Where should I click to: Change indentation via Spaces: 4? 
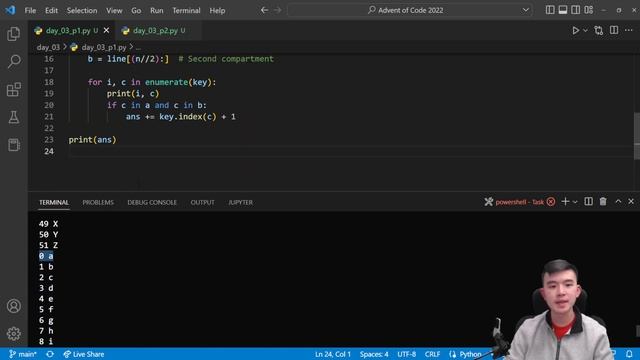tap(374, 354)
